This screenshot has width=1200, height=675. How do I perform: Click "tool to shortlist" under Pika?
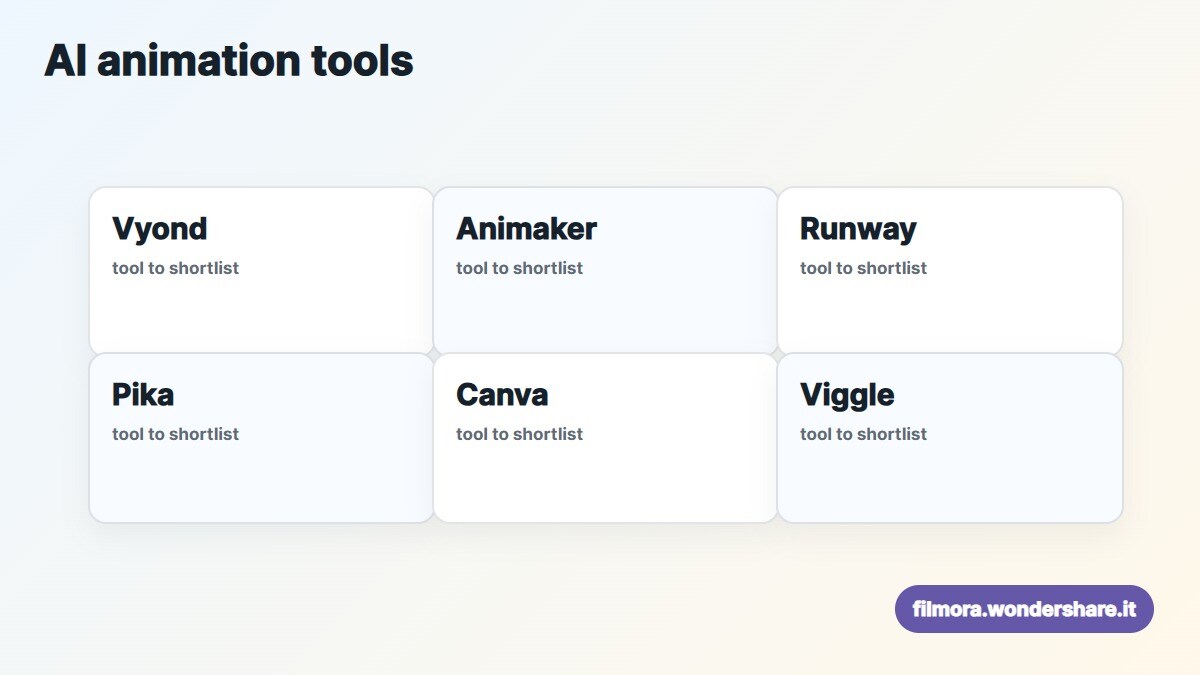click(x=176, y=434)
